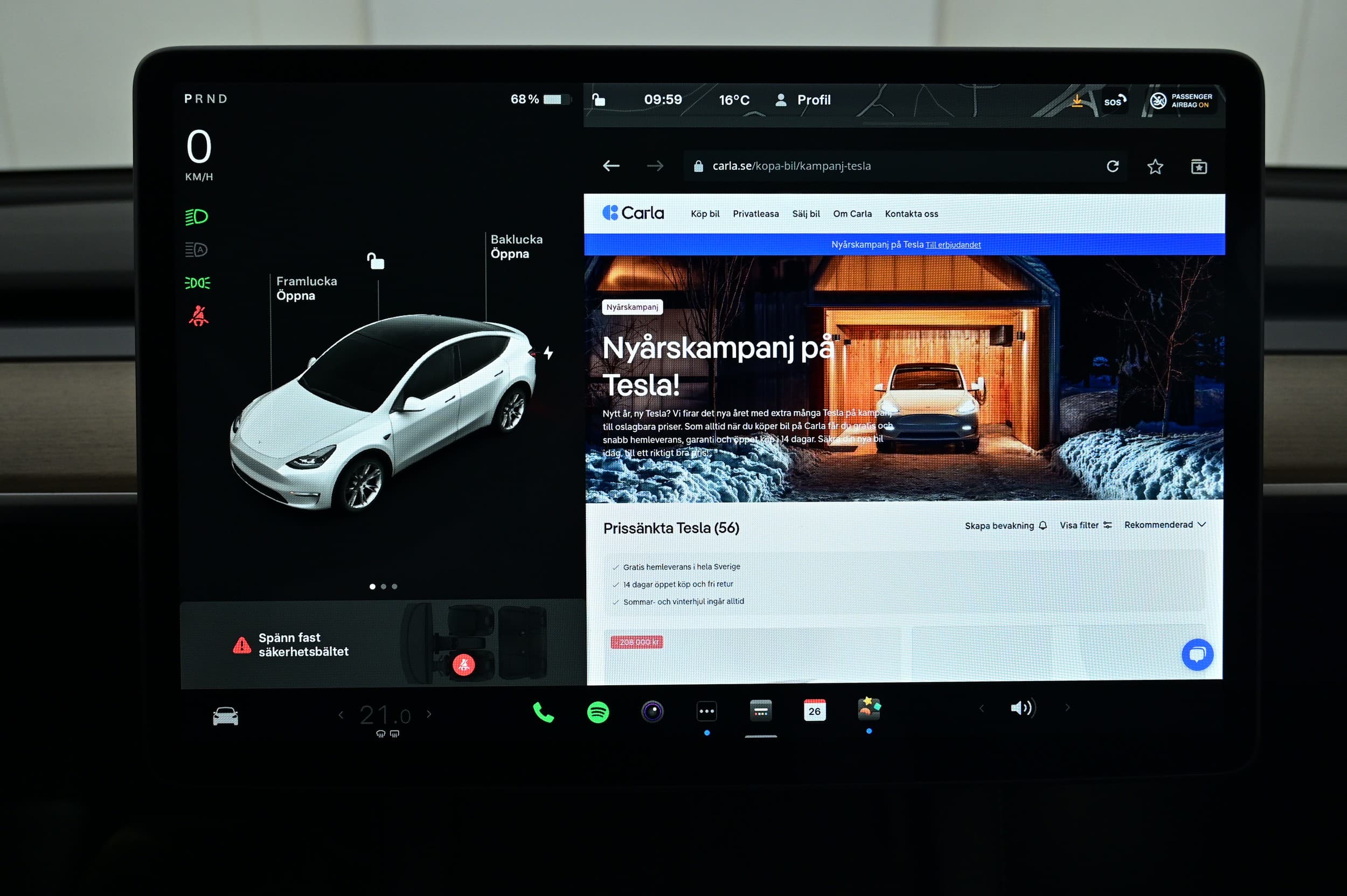Screen dimensions: 1347x896
Task: Tap the charge port lightning icon
Action: [548, 352]
